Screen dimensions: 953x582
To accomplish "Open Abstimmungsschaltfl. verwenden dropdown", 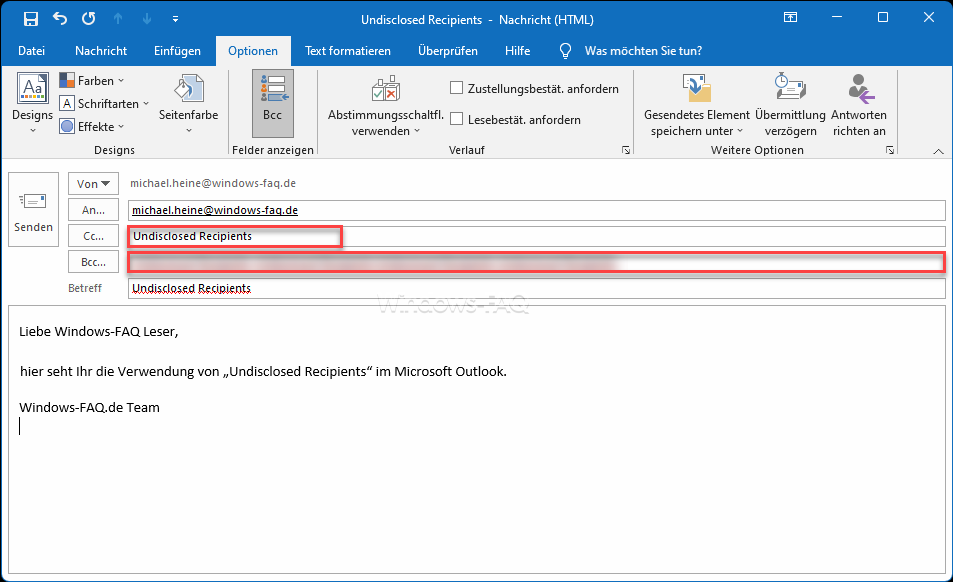I will (x=385, y=106).
